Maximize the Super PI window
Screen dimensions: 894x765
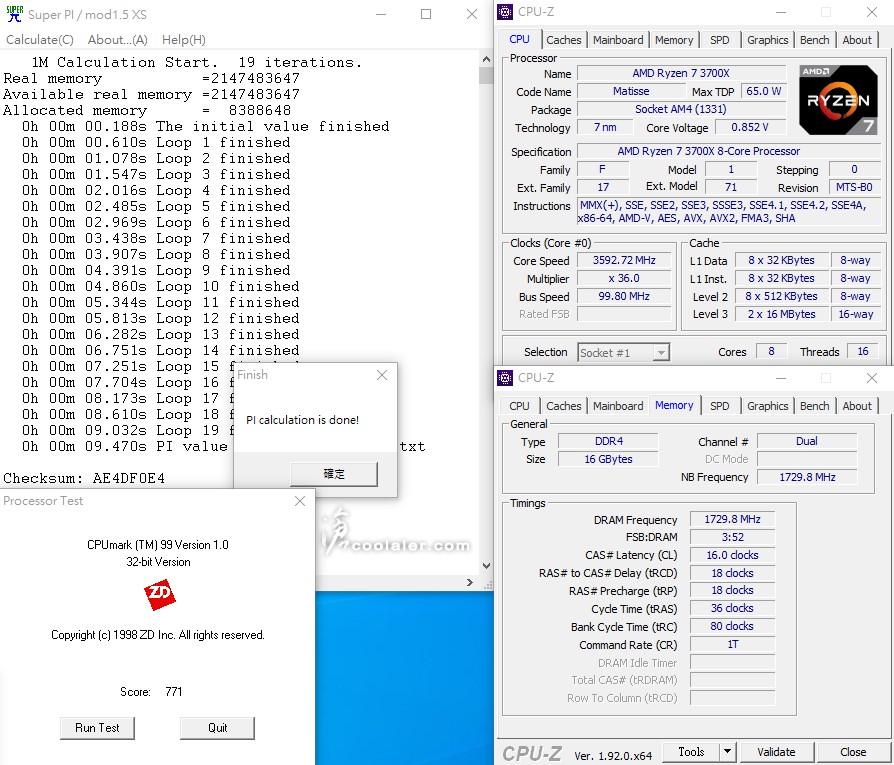[x=426, y=14]
